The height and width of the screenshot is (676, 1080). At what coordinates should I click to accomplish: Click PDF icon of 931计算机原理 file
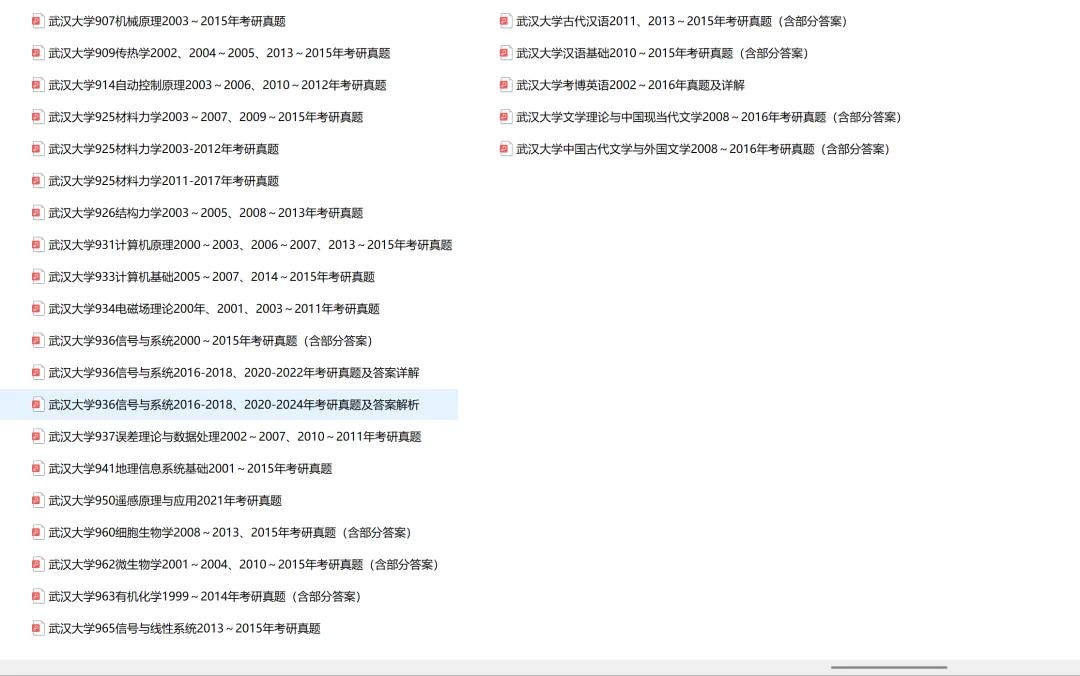[x=38, y=244]
